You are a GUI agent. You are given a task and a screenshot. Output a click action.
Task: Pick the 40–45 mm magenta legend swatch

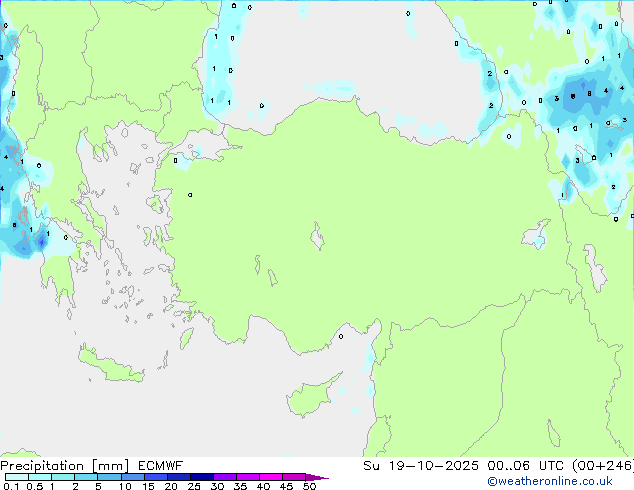coord(271,477)
